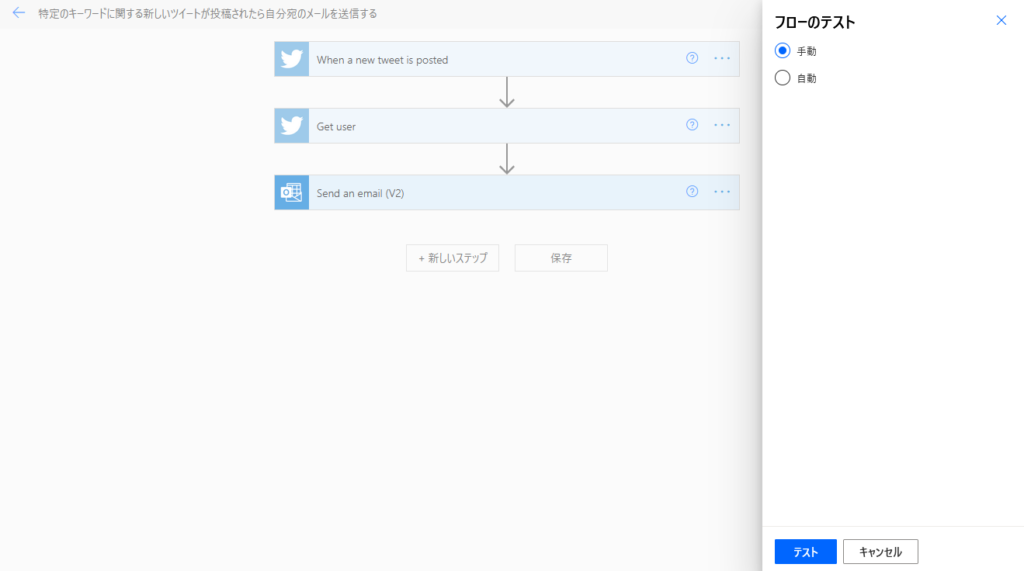Expand the 'When a new tweet is posted' card

pos(507,59)
